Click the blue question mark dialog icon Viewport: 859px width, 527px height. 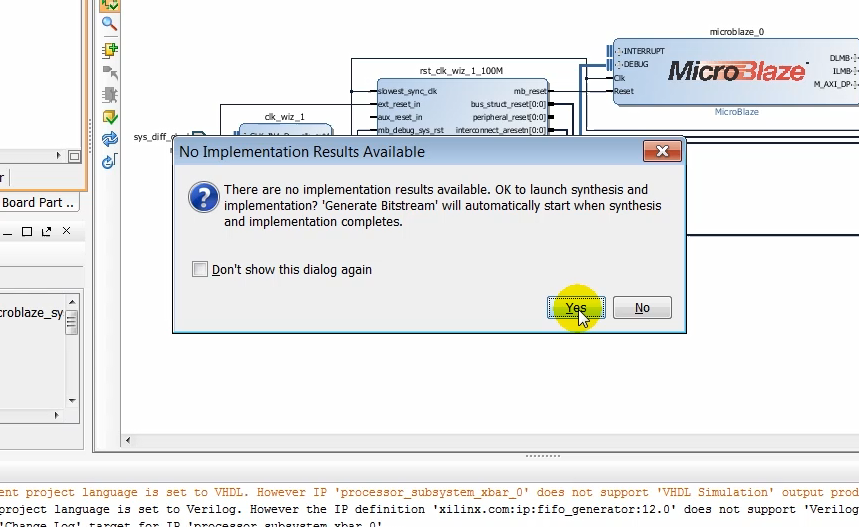pyautogui.click(x=203, y=197)
